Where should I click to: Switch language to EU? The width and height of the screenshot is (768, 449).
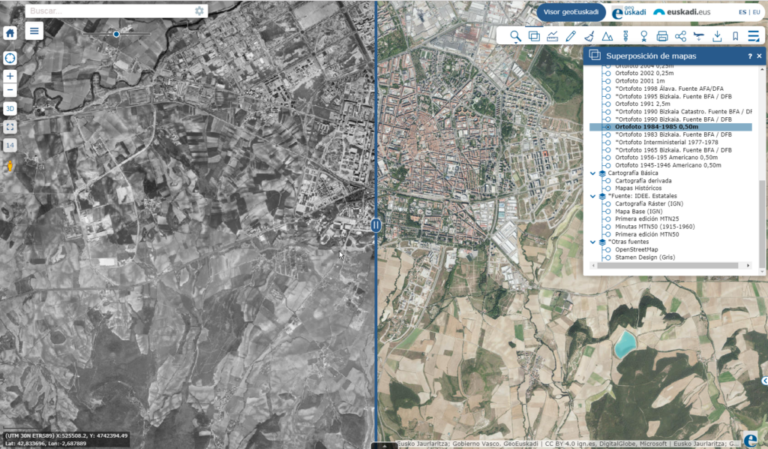pyautogui.click(x=757, y=12)
